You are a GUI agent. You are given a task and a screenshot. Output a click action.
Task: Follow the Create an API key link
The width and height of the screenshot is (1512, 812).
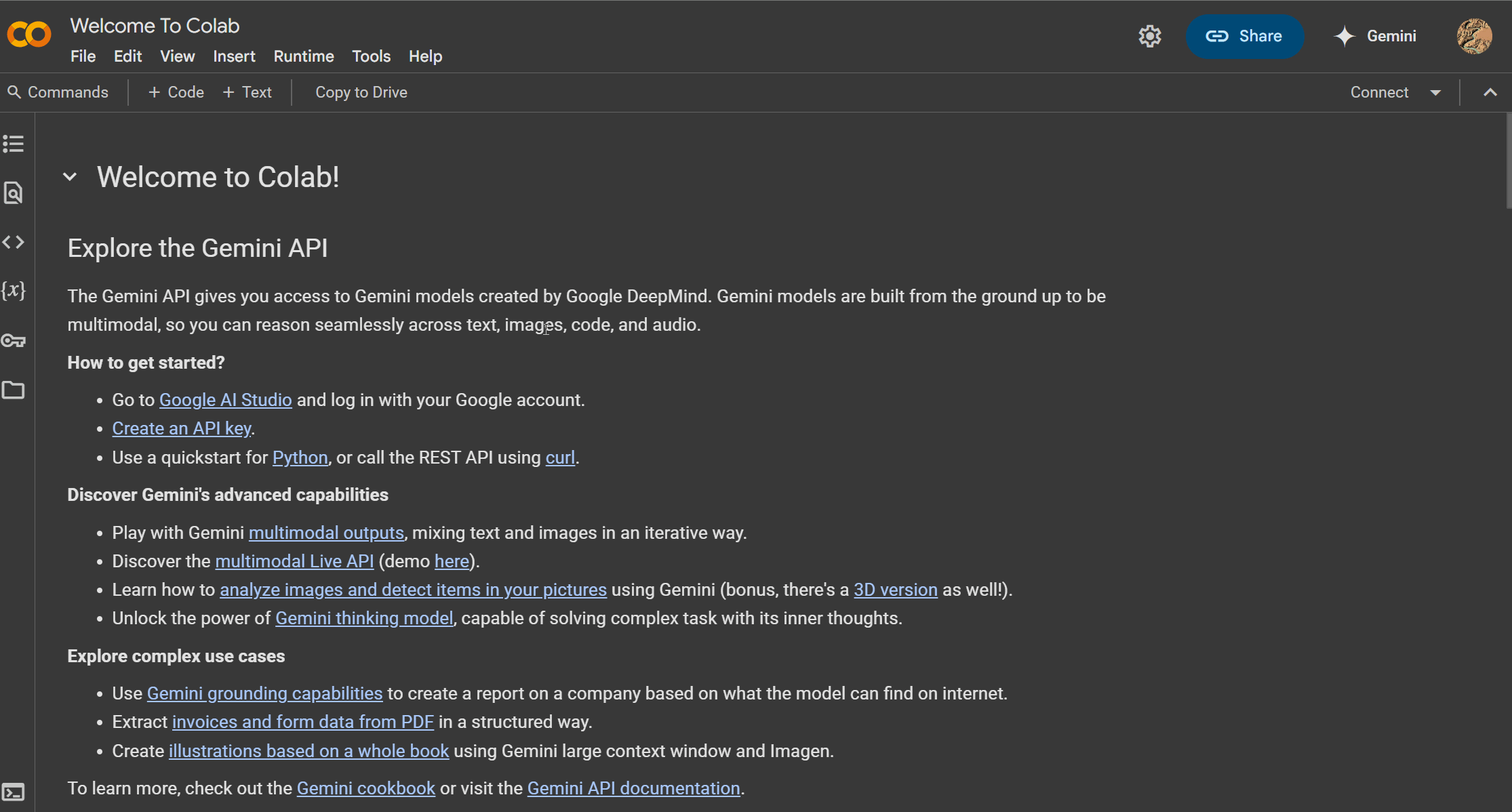pyautogui.click(x=182, y=428)
